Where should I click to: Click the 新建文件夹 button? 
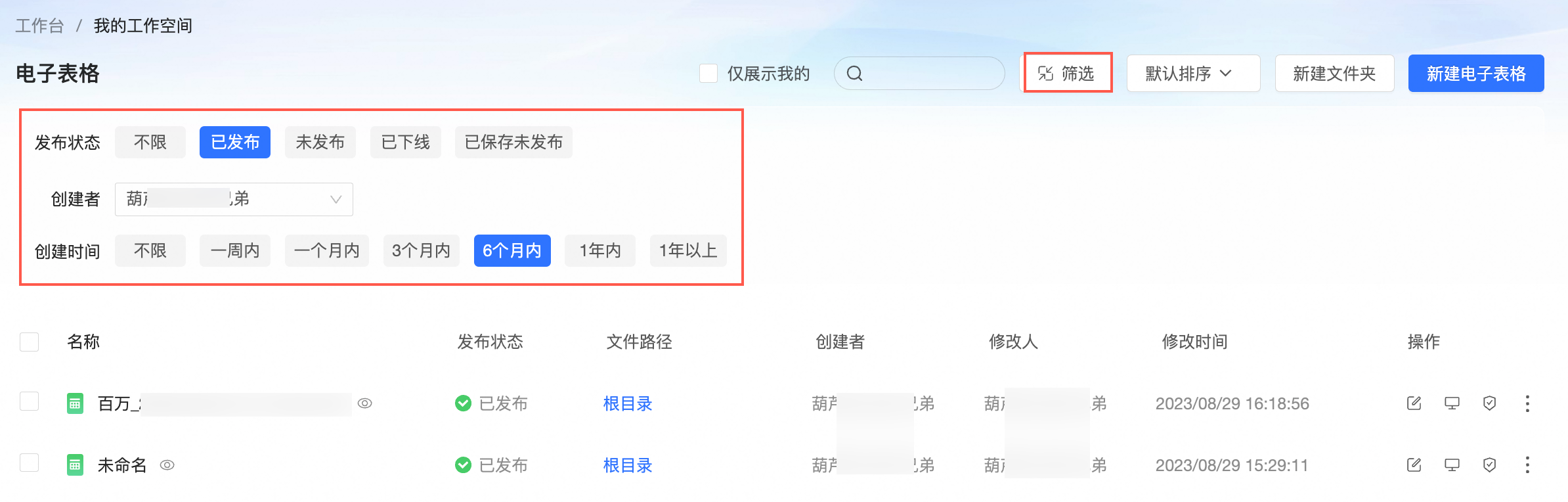[1334, 74]
